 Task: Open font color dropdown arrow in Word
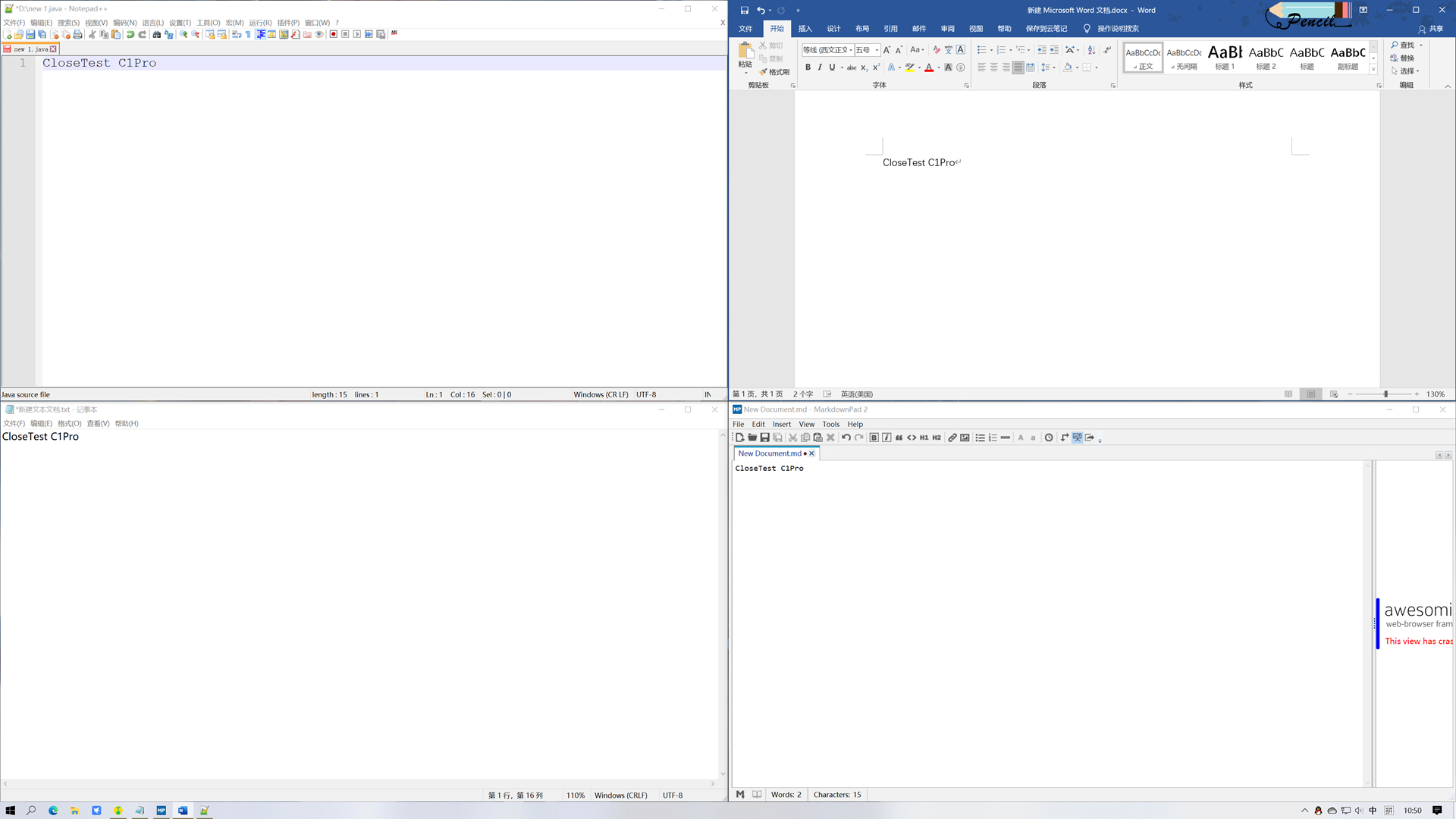tap(939, 67)
